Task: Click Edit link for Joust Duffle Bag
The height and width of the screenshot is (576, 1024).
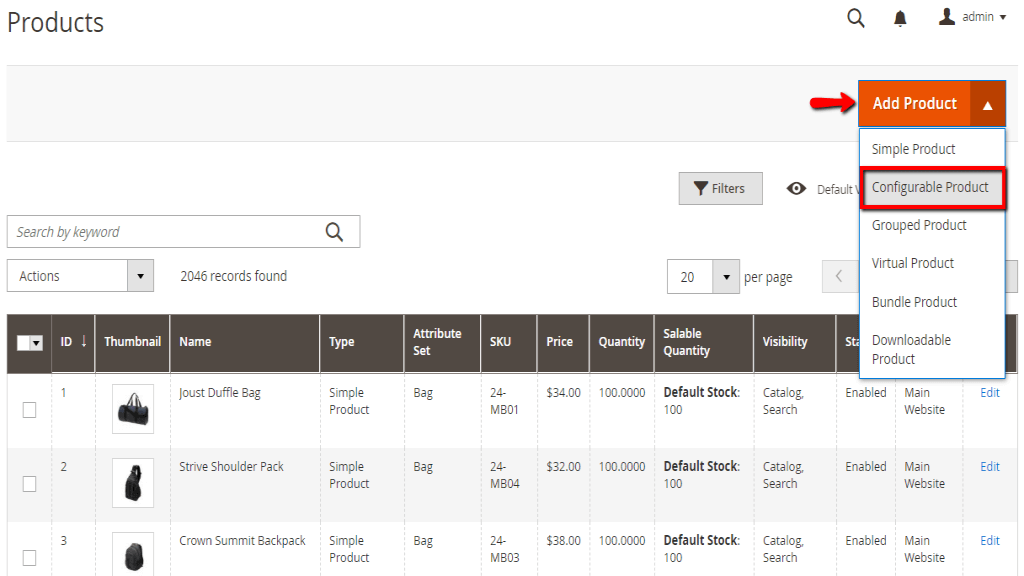Action: pos(989,393)
